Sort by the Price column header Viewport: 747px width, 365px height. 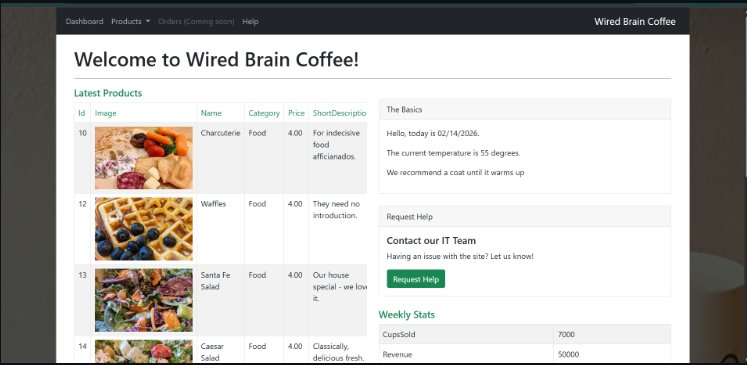point(296,113)
